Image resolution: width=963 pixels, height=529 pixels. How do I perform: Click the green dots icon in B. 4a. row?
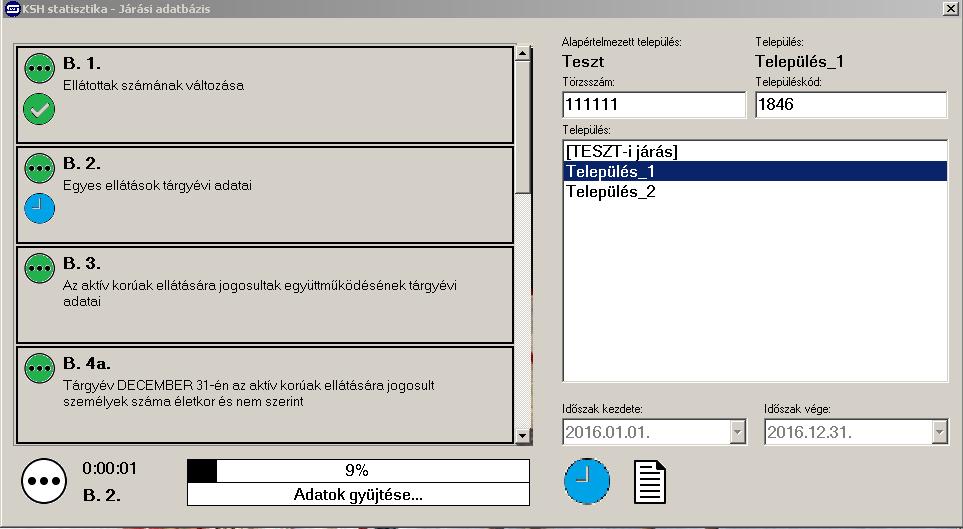(39, 368)
